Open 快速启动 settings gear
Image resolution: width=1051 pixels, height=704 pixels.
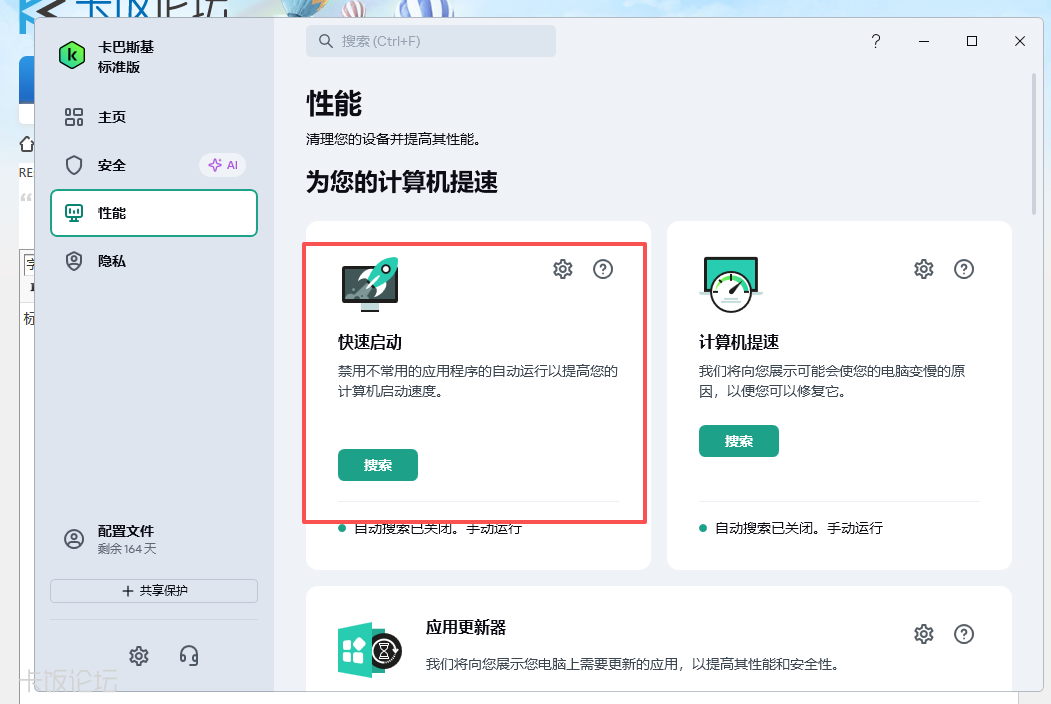[x=562, y=269]
